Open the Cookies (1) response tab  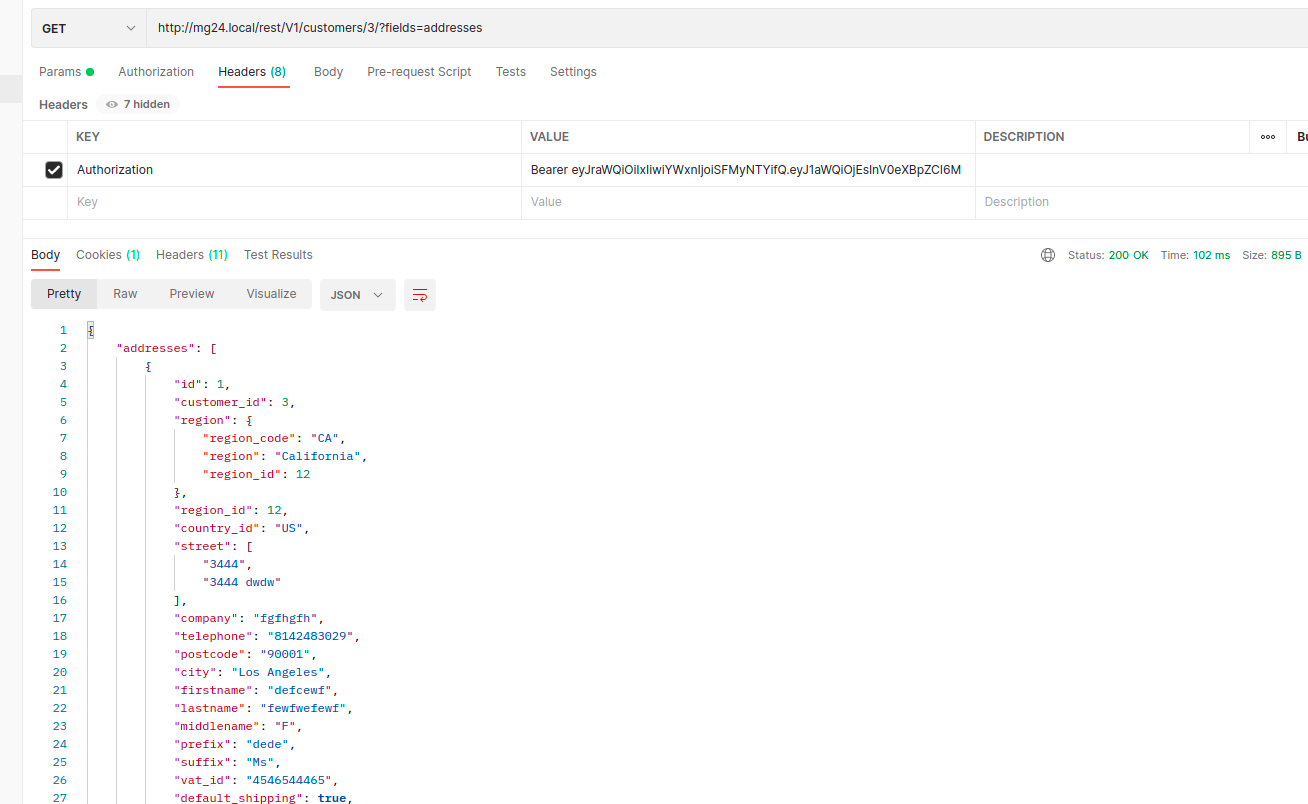[107, 254]
